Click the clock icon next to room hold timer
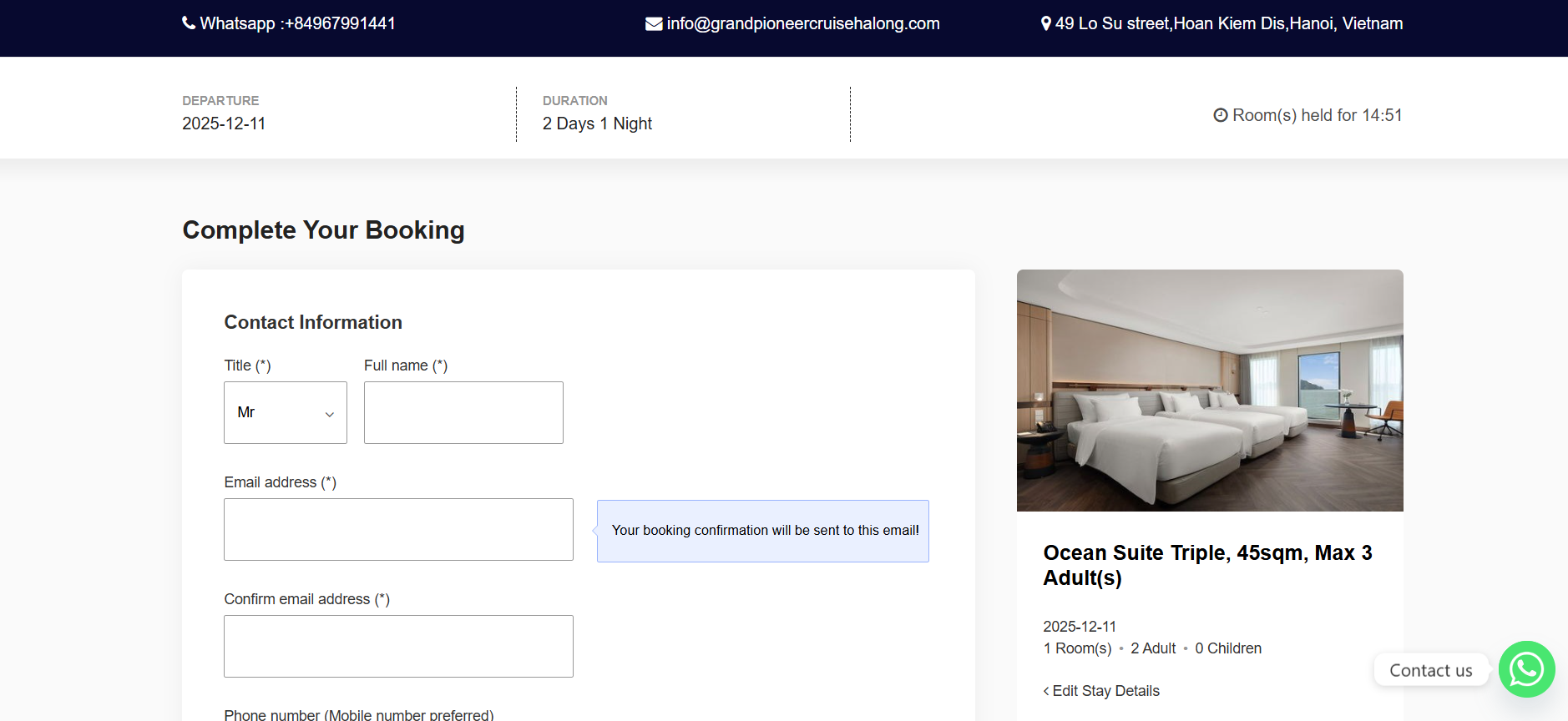Viewport: 1568px width, 721px height. pos(1221,115)
